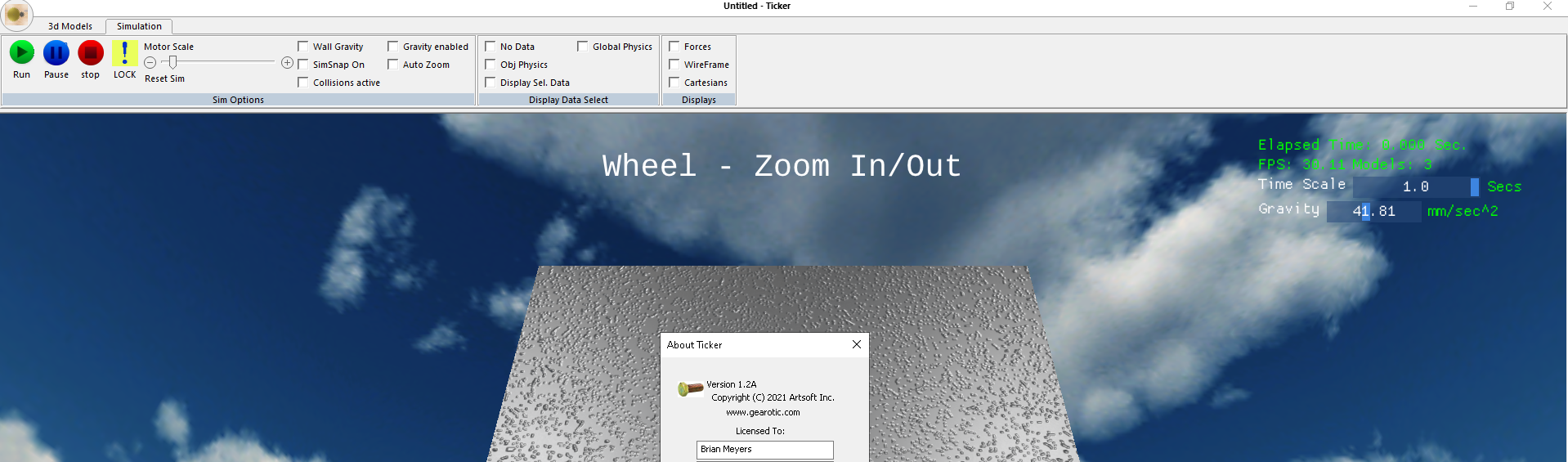Click the Brian Meyers license name field
This screenshot has height=462, width=1568.
coord(764,450)
